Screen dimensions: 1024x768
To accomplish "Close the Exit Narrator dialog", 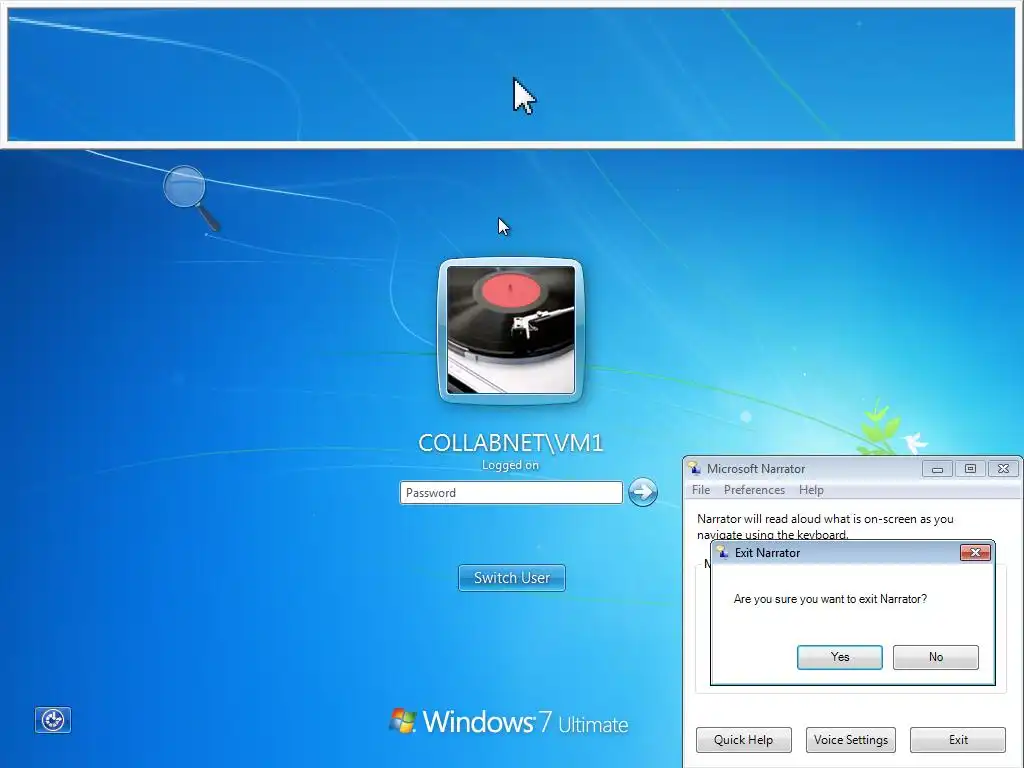I will tap(976, 552).
